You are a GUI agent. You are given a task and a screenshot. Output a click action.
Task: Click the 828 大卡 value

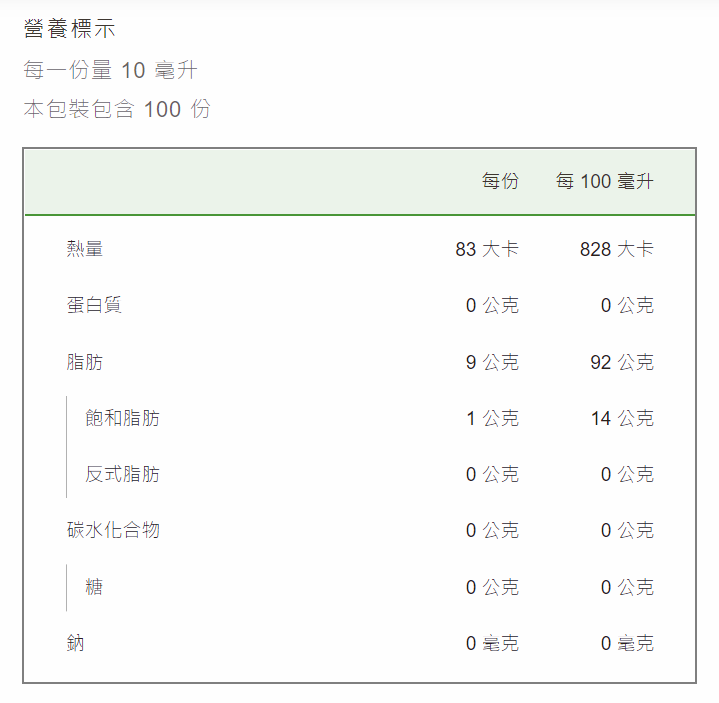click(617, 249)
